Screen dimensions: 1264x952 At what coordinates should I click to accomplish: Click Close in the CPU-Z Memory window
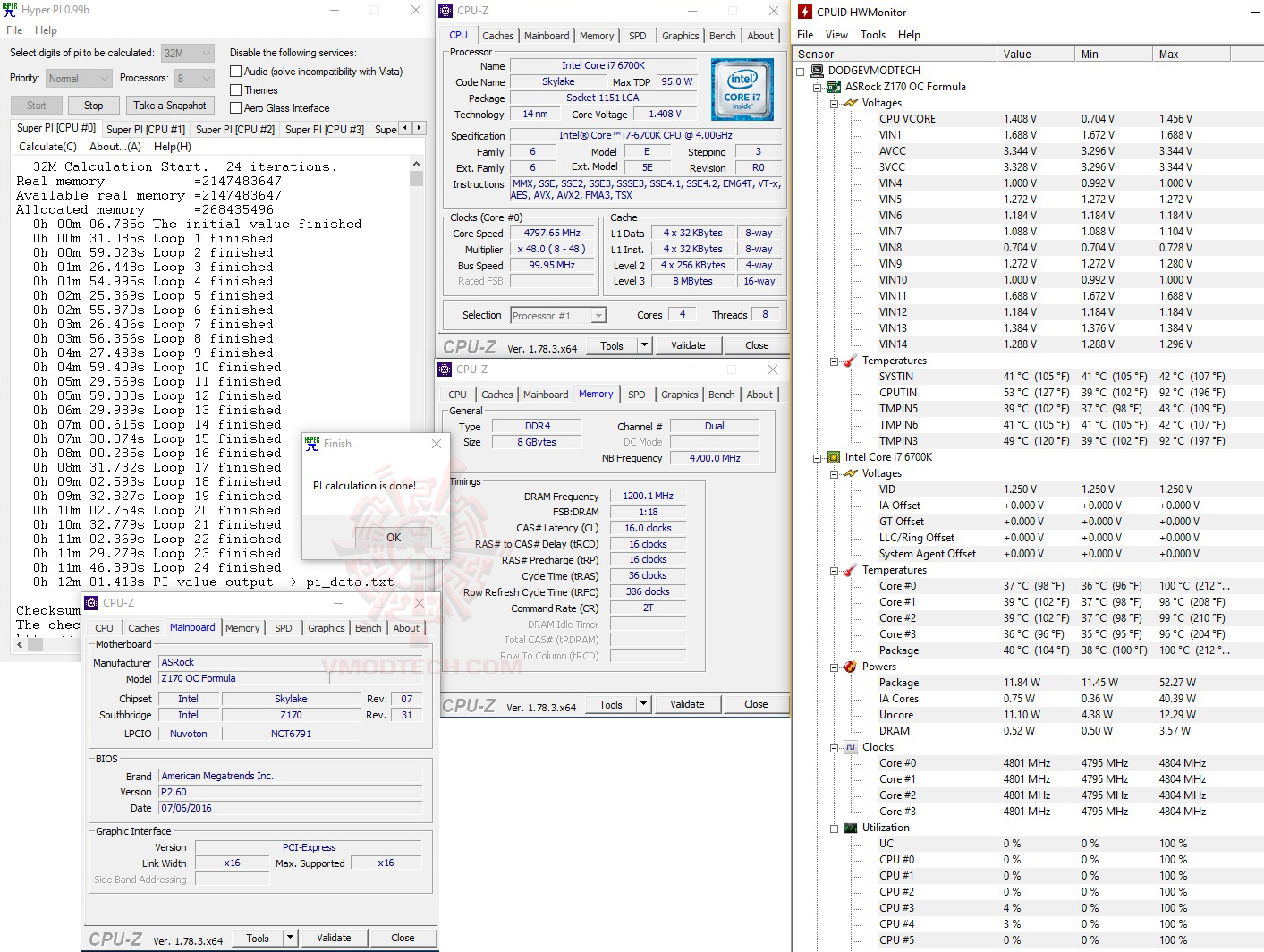(x=756, y=704)
